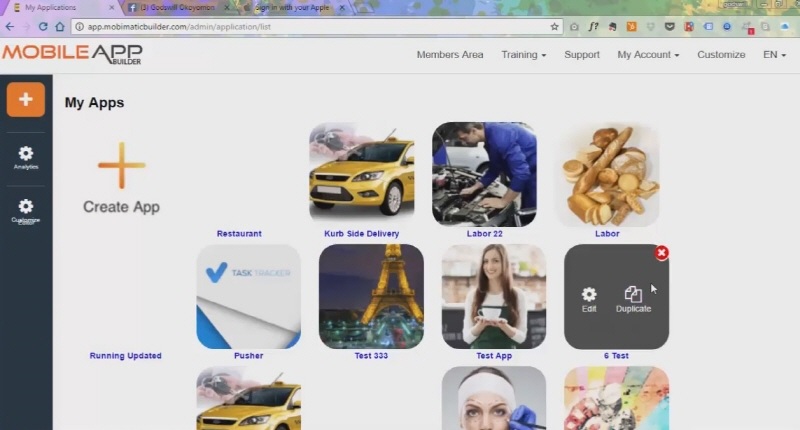Click the Pocket extension icon

pos(669,27)
